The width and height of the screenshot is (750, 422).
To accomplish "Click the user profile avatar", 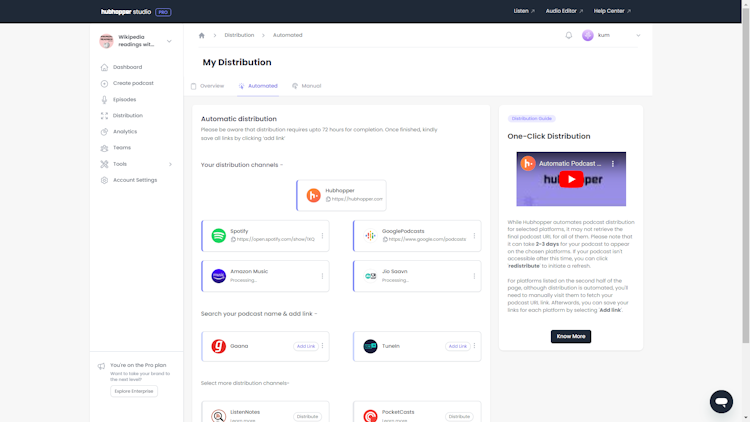I will (587, 35).
